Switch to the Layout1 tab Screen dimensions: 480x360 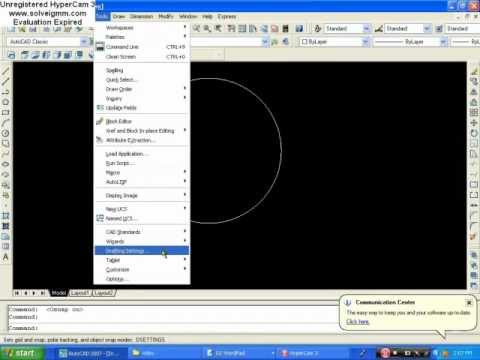(80, 293)
